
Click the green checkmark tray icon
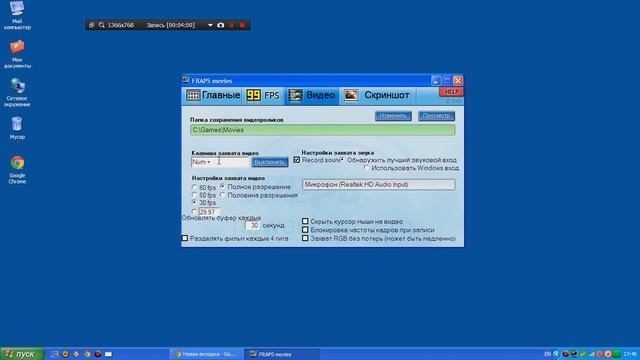582,354
